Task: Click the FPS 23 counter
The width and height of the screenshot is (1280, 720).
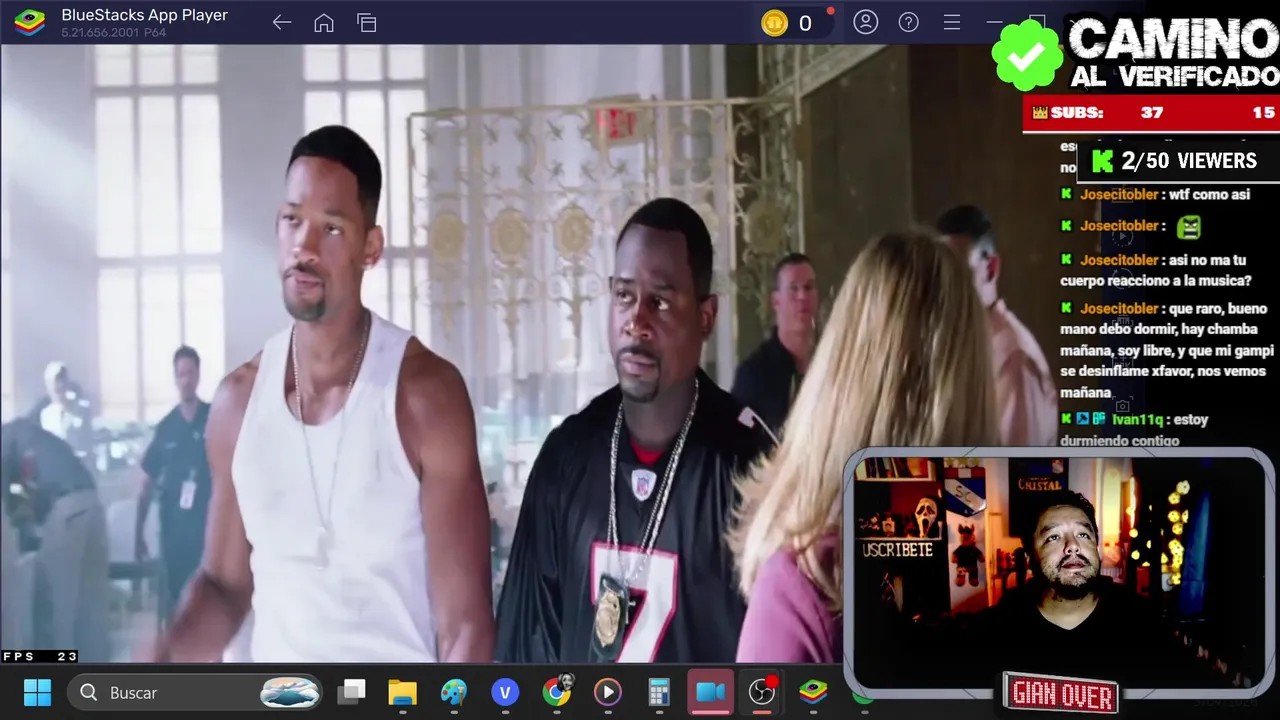Action: 40,656
